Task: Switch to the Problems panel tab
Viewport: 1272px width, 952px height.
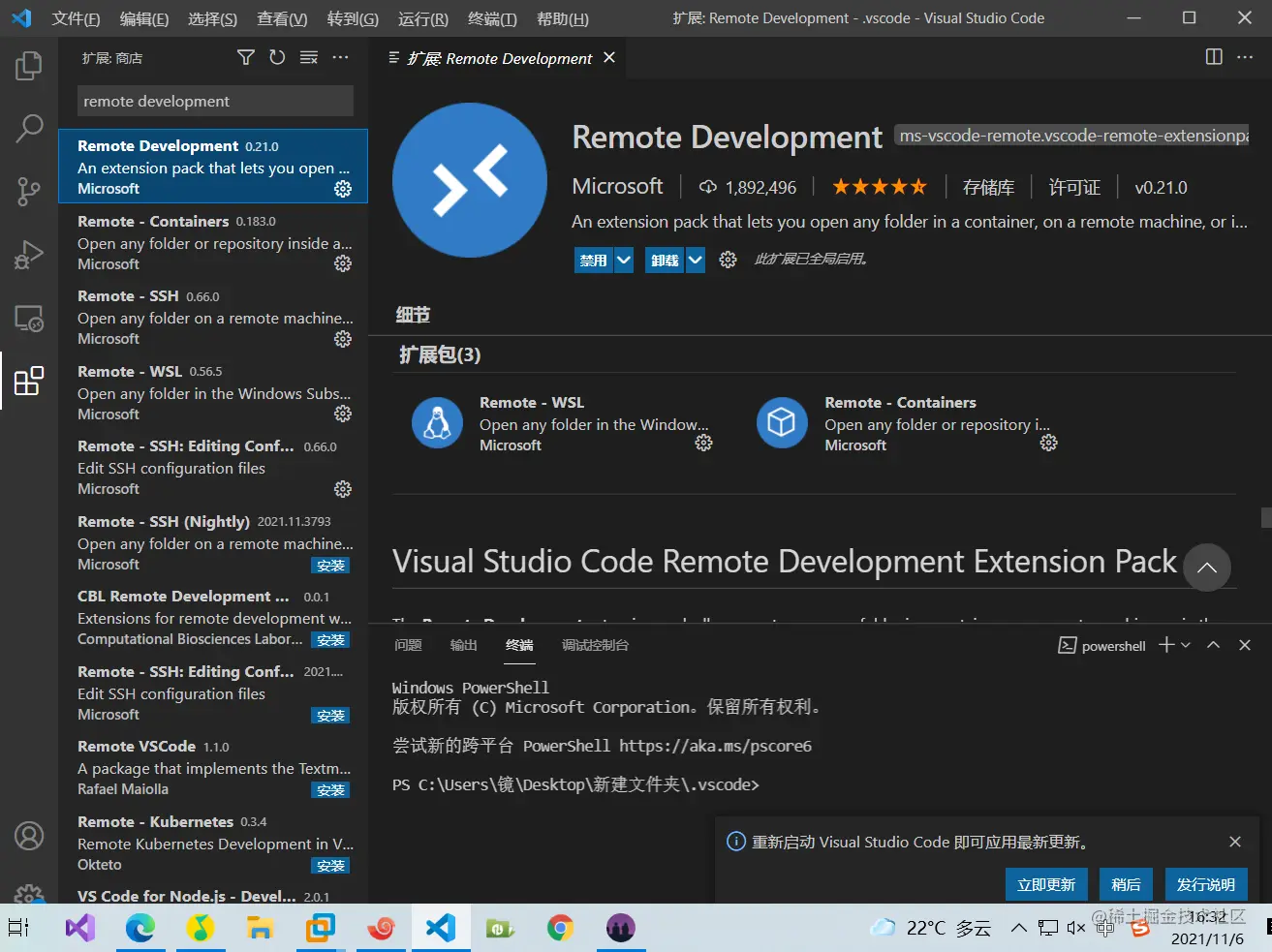Action: 408,645
